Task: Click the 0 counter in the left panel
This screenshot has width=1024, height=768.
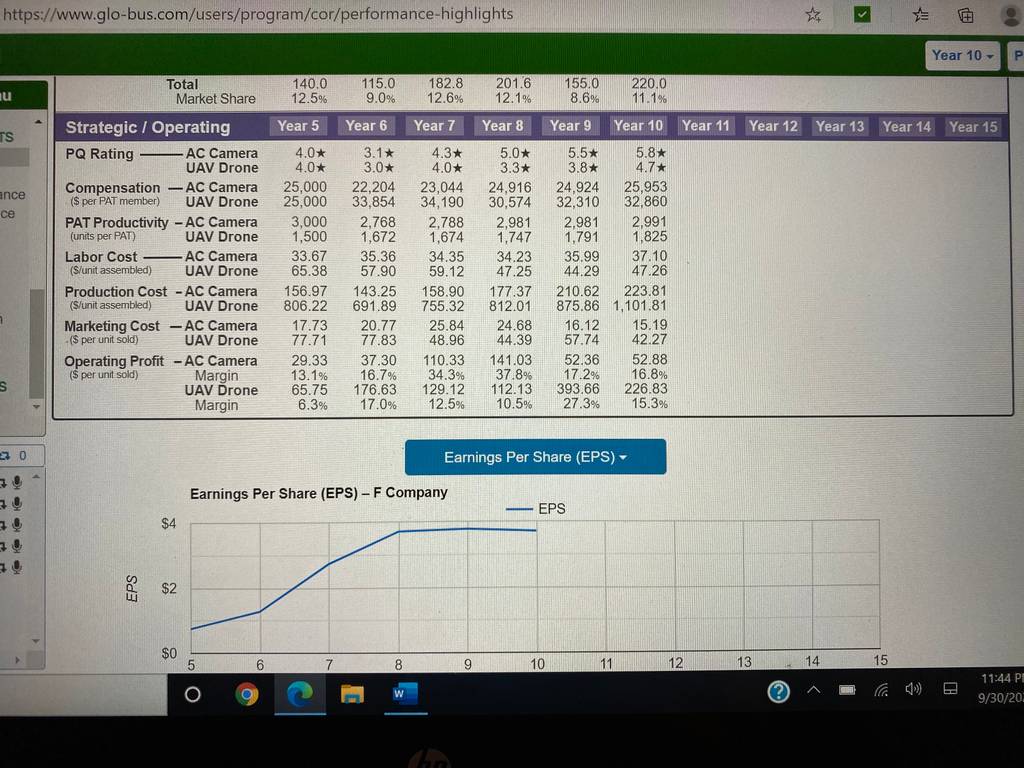Action: point(23,455)
